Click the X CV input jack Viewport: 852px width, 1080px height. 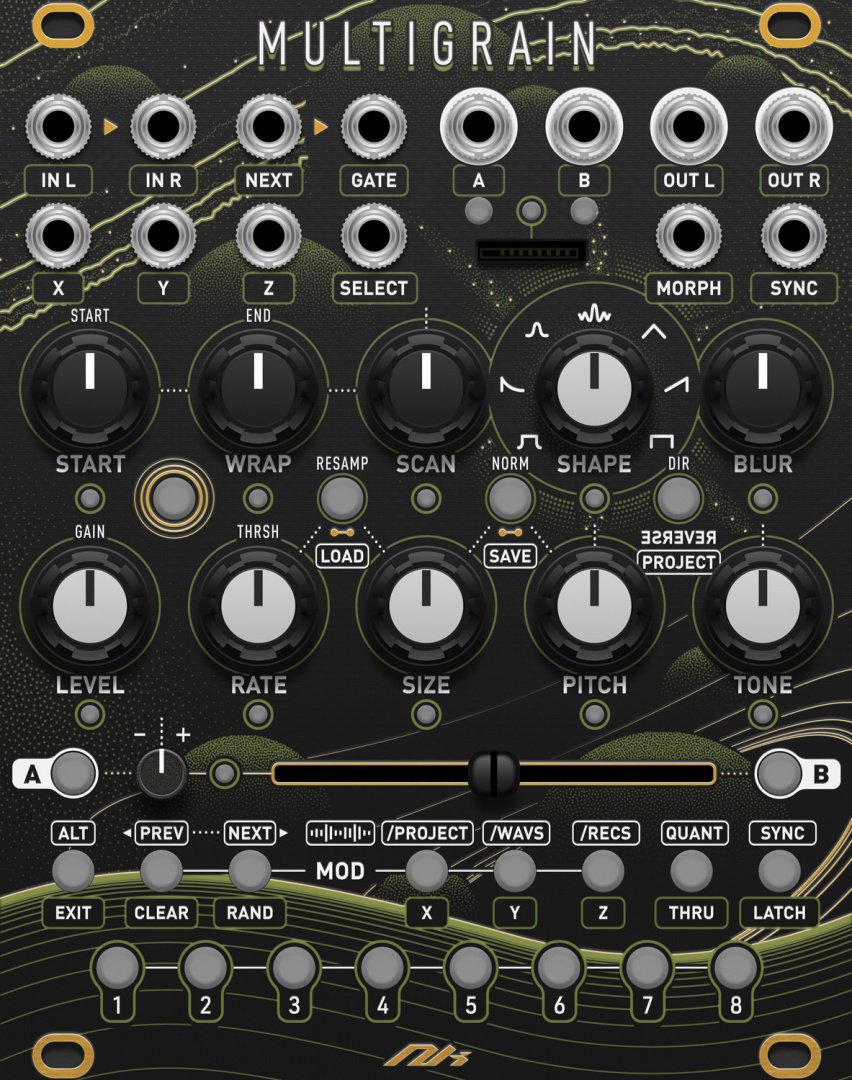pos(59,236)
